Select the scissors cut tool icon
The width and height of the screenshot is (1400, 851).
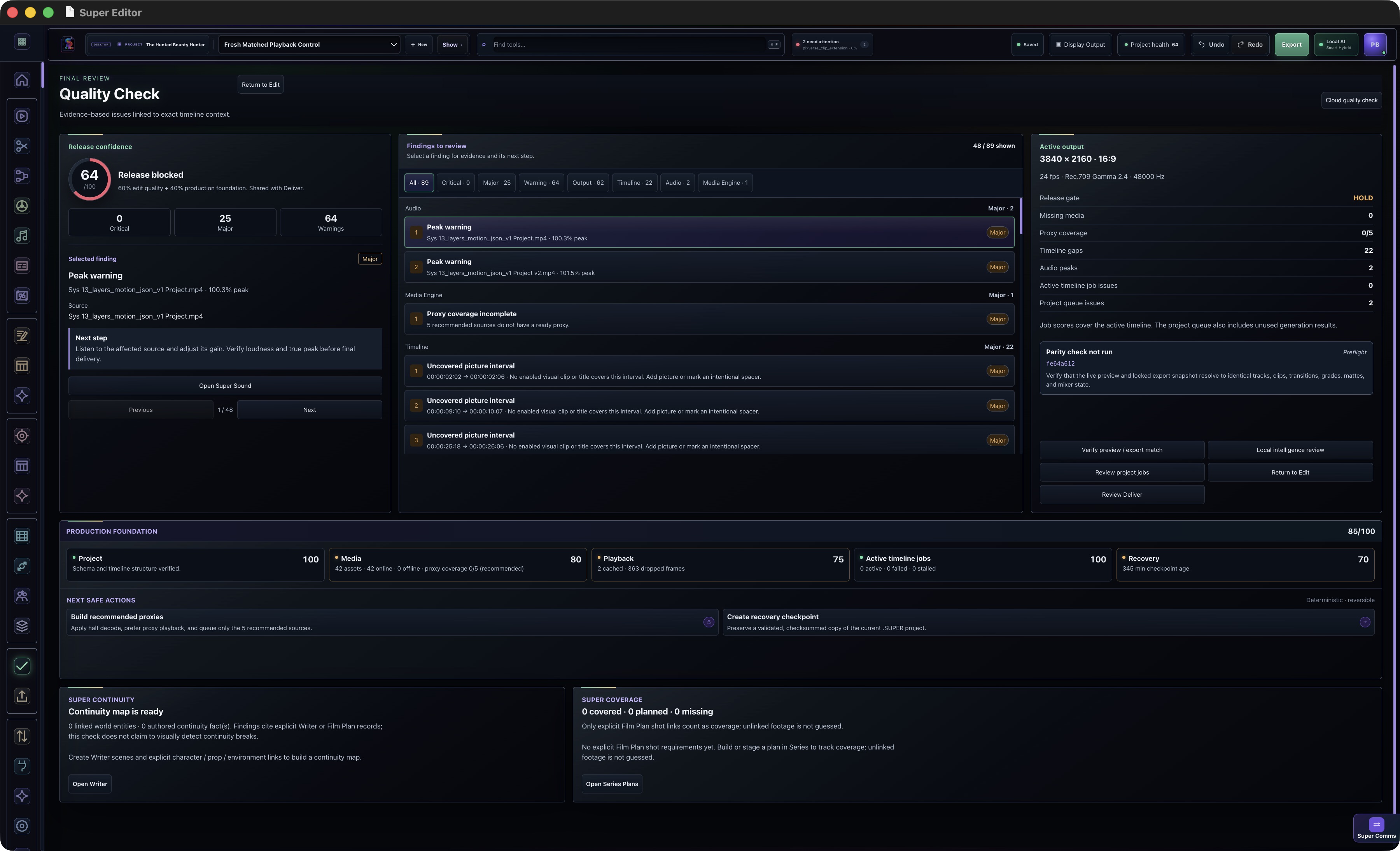[x=22, y=146]
